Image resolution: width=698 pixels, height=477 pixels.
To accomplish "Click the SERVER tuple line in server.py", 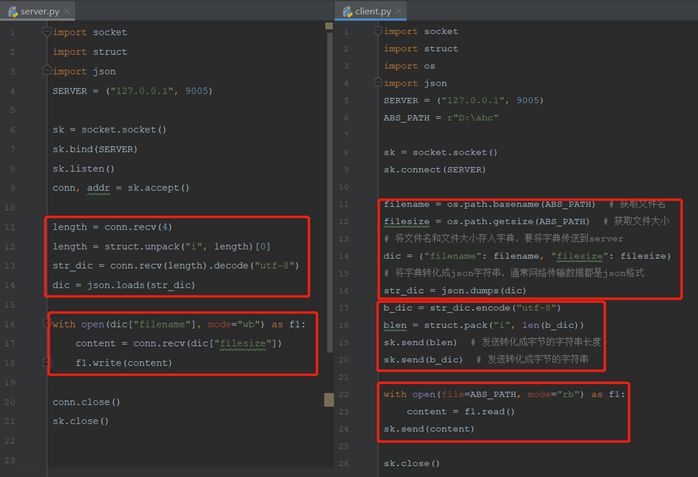I will [133, 91].
